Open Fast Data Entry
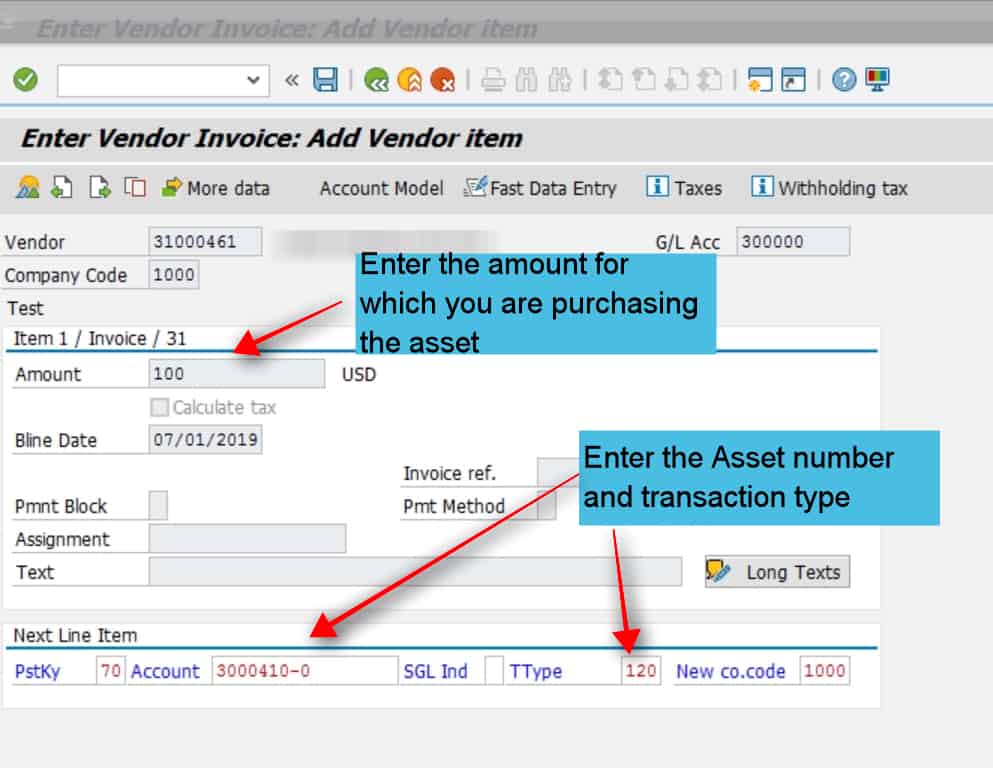This screenshot has height=768, width=993. tap(540, 188)
